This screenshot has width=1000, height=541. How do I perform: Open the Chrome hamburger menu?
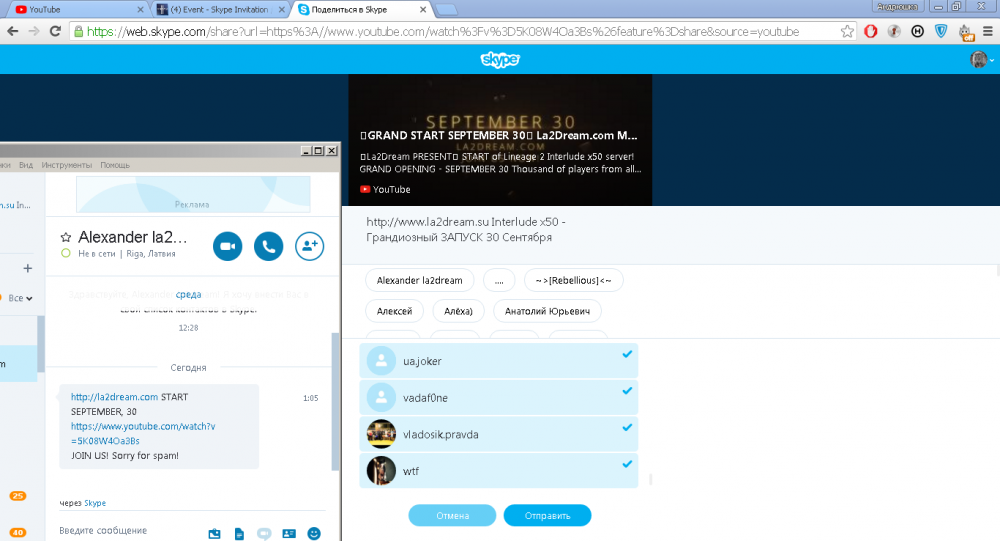(989, 31)
